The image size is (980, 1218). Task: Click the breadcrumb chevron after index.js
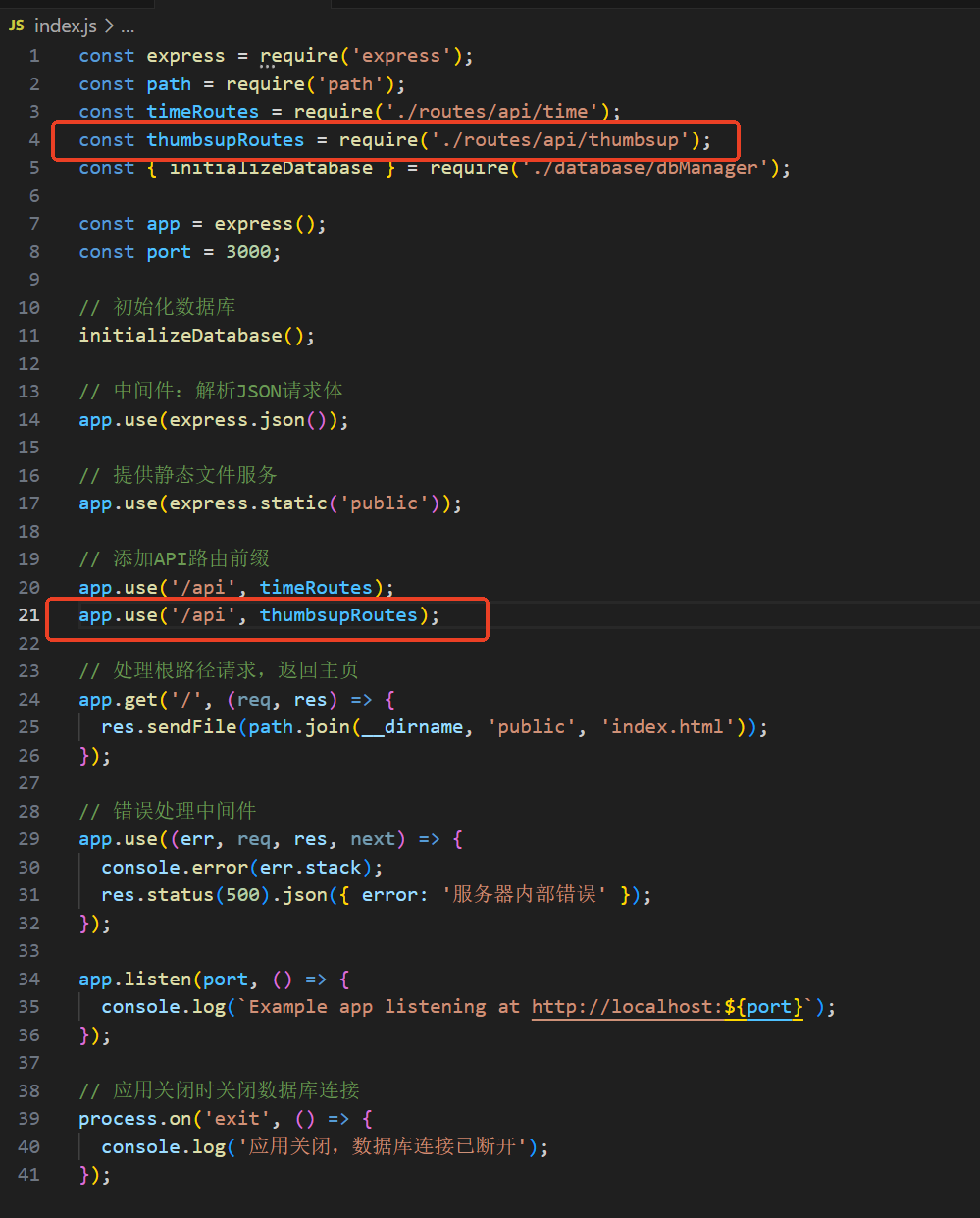click(109, 26)
